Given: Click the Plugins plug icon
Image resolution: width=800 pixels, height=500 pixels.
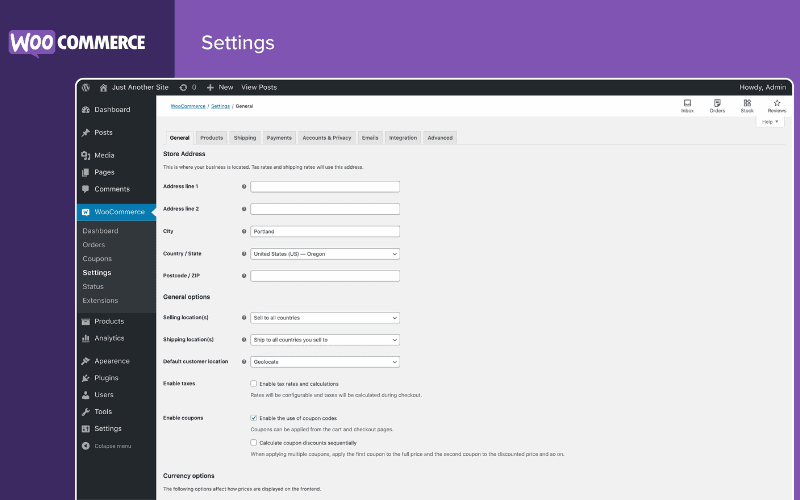Looking at the screenshot, I should pos(86,378).
